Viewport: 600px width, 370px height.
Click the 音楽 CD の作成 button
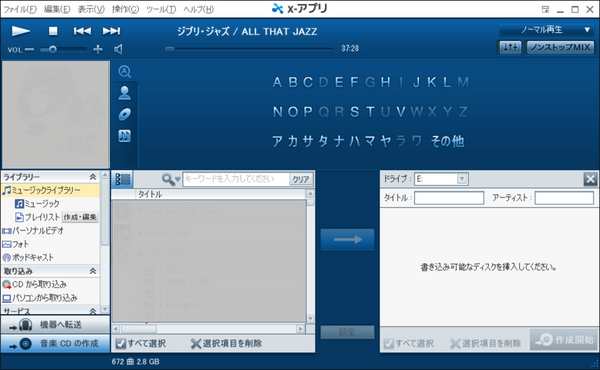pyautogui.click(x=55, y=344)
